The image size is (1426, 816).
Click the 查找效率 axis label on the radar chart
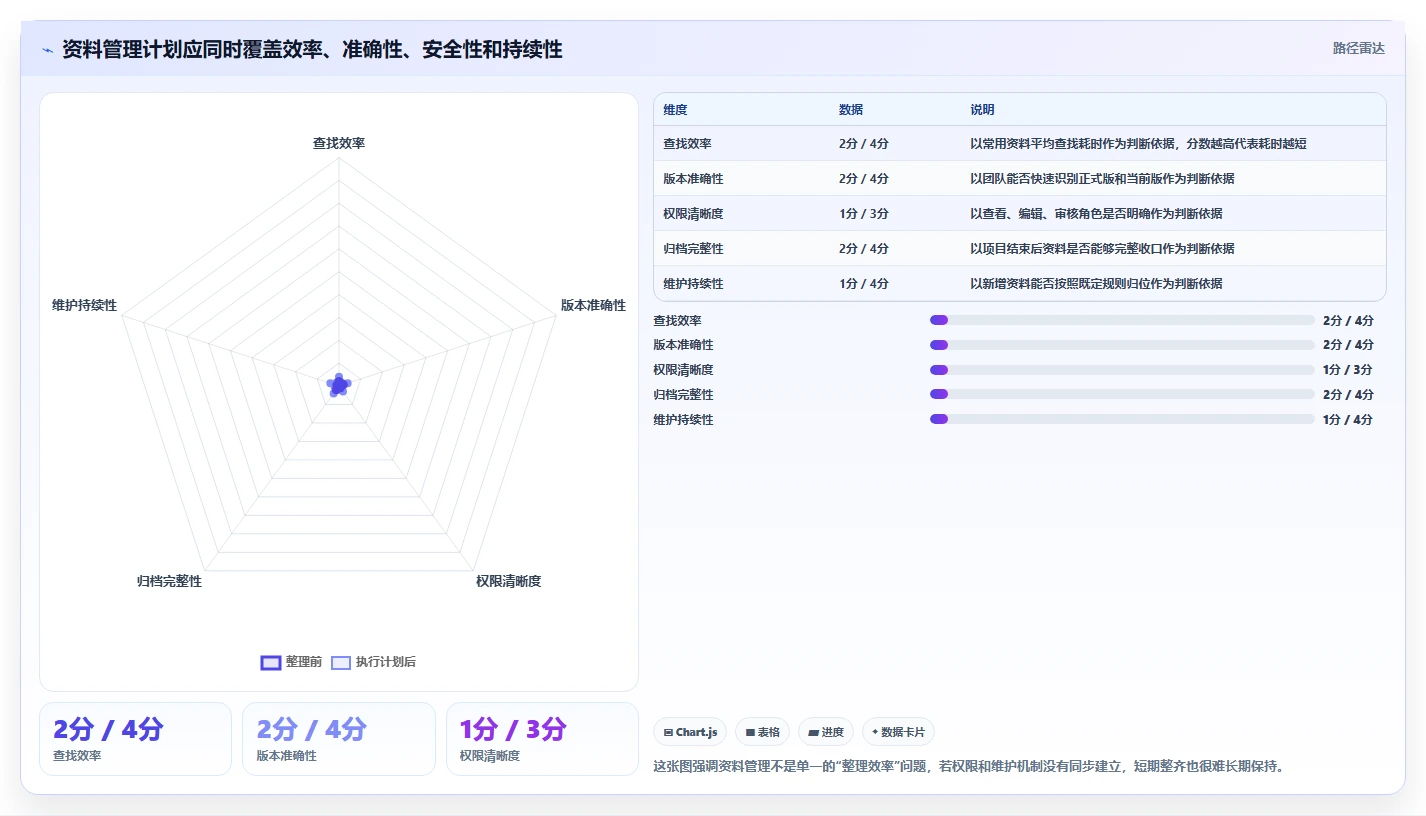[339, 143]
